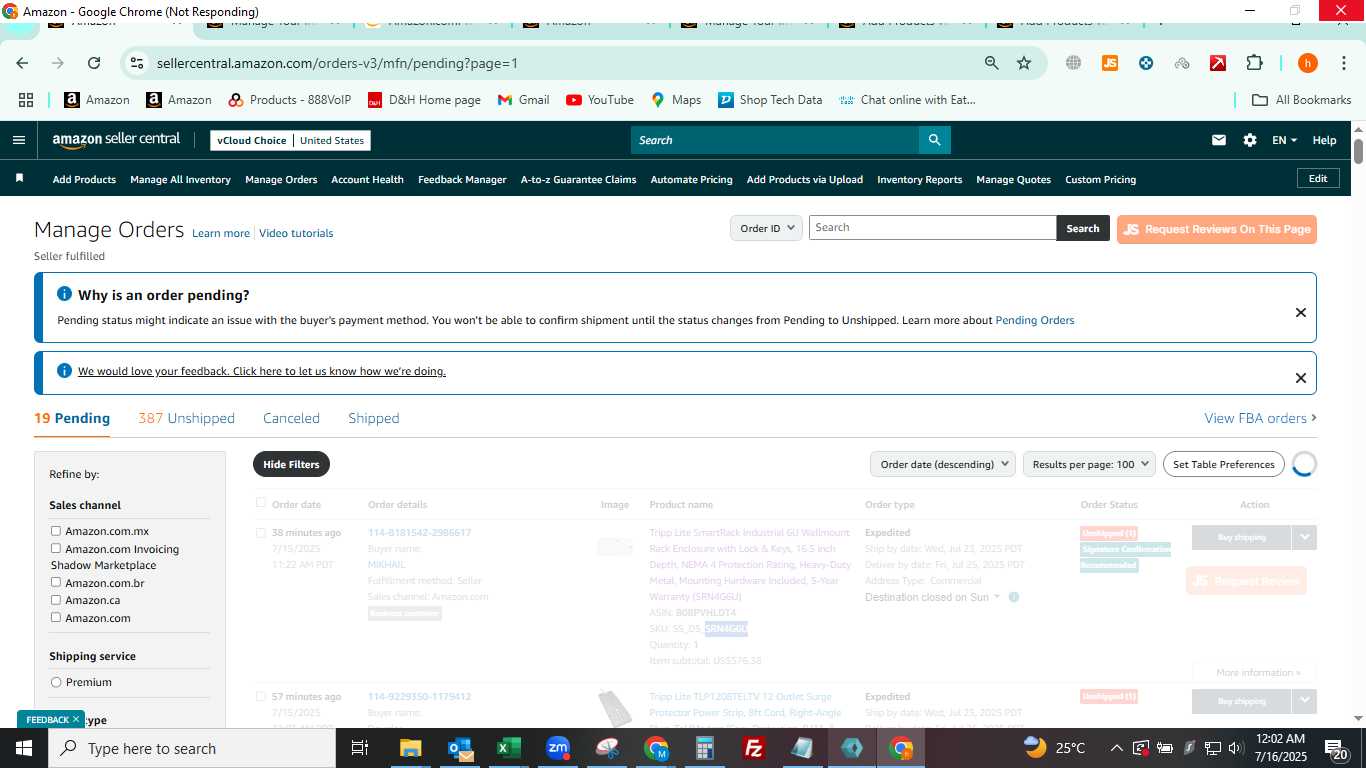Click the Chrome back arrow
Image resolution: width=1366 pixels, height=768 pixels.
[22, 63]
